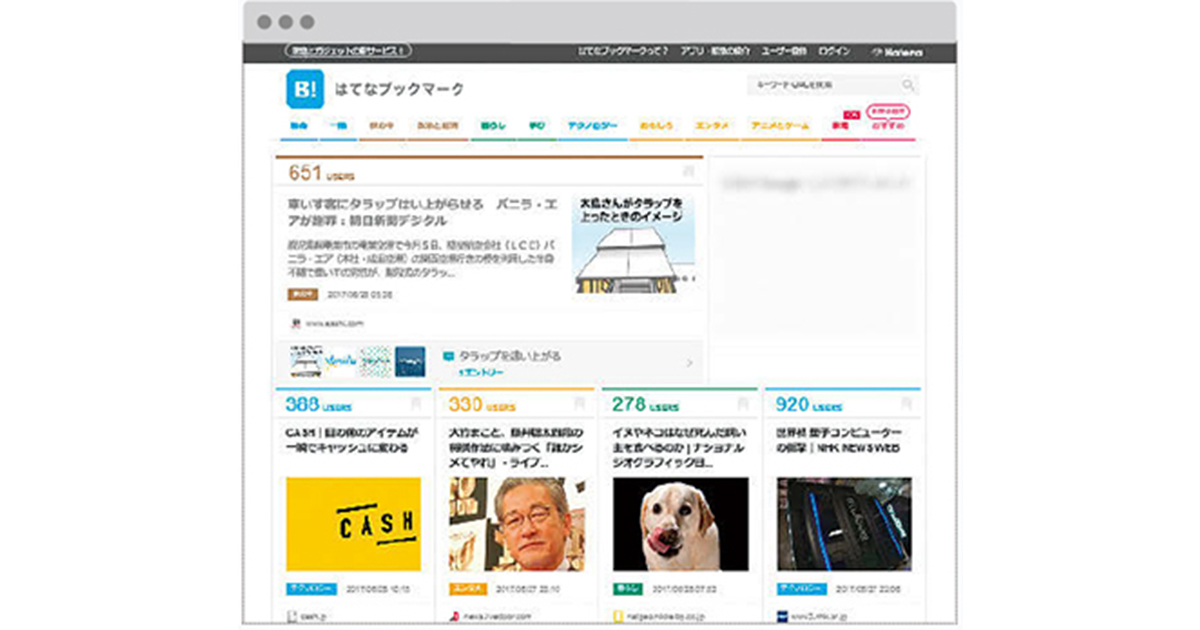Open the テクノロジー category tab
The height and width of the screenshot is (630, 1200).
tap(593, 127)
